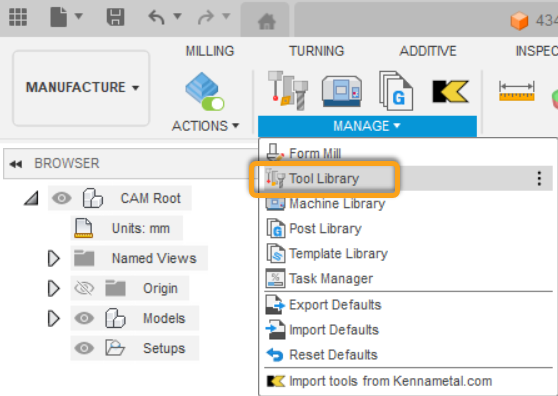Click the Reset Defaults blue arrow icon
The image size is (558, 396).
[275, 355]
